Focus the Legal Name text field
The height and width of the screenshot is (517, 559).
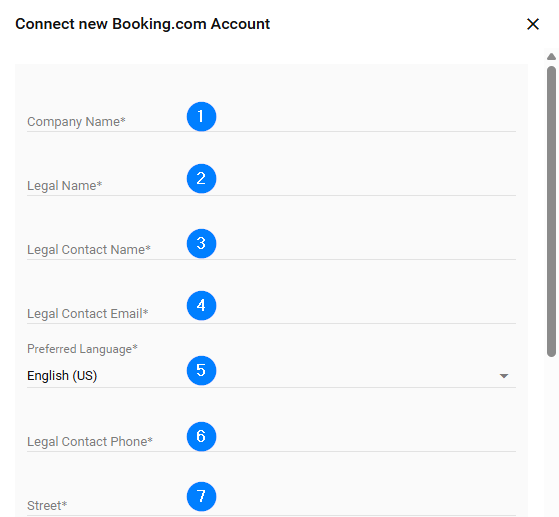271,185
